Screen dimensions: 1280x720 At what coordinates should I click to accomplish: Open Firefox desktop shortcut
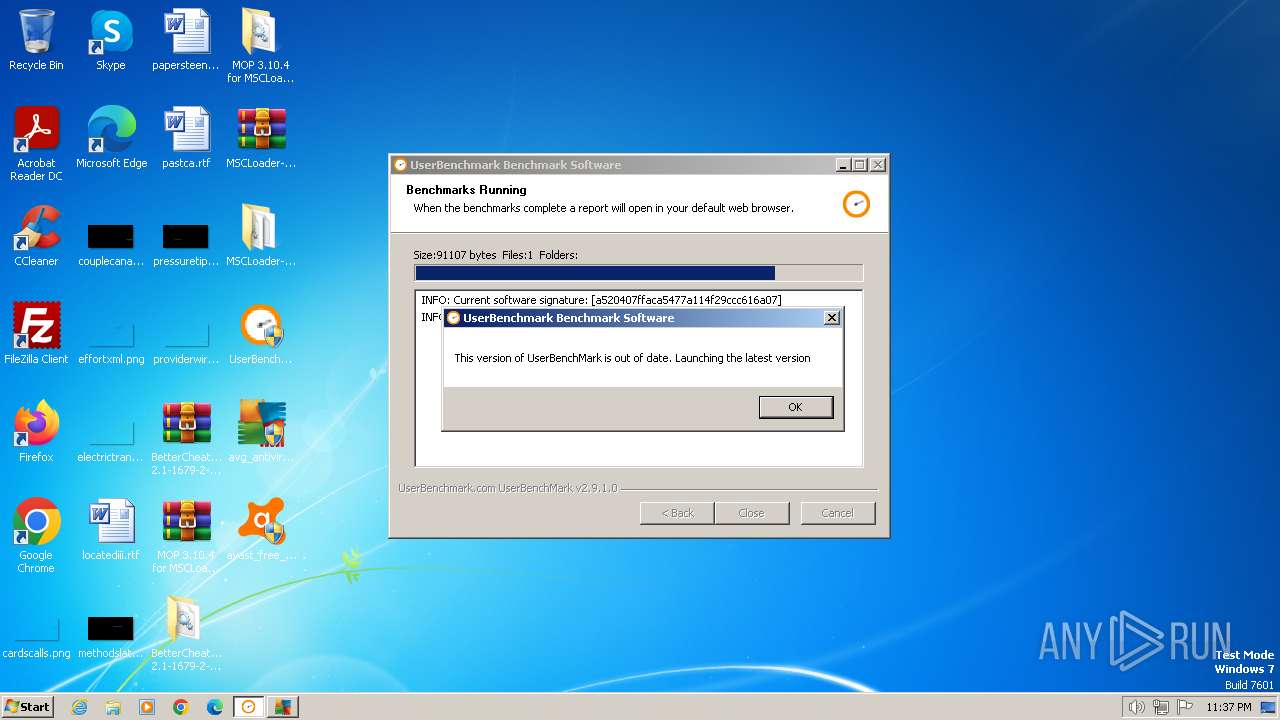[x=36, y=433]
